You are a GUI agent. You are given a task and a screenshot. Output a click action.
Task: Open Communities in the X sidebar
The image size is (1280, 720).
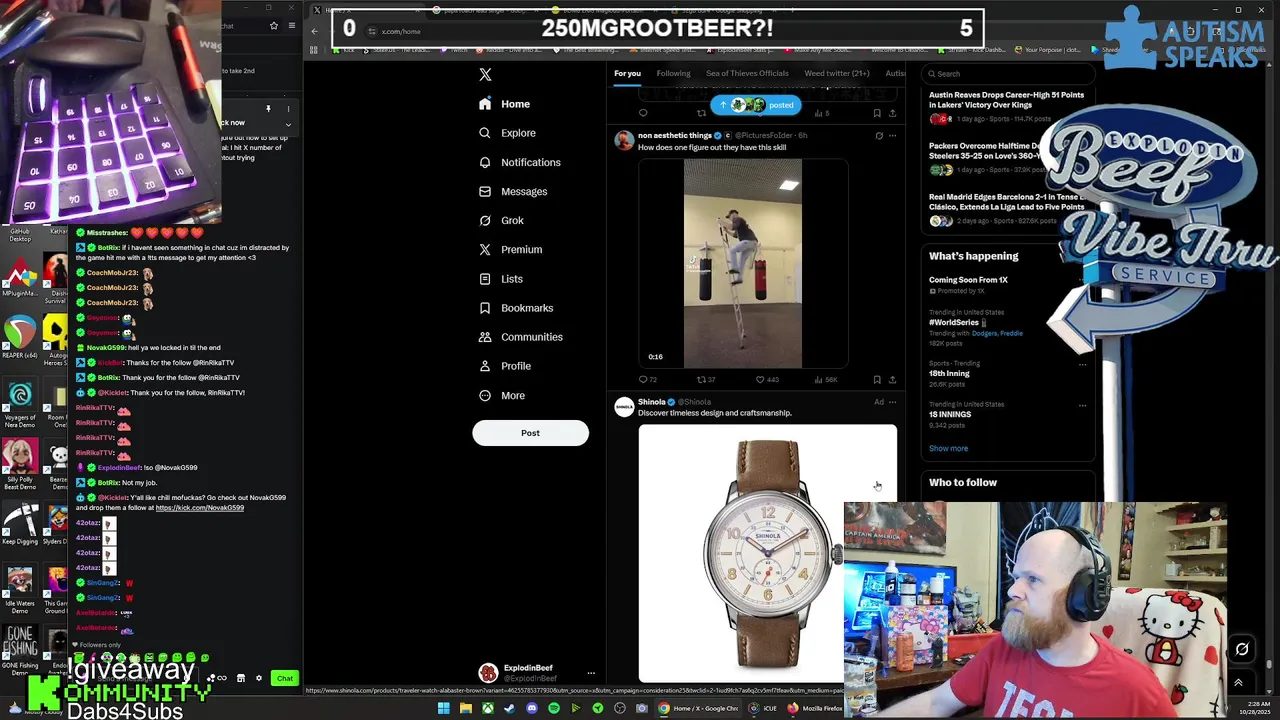[520, 337]
